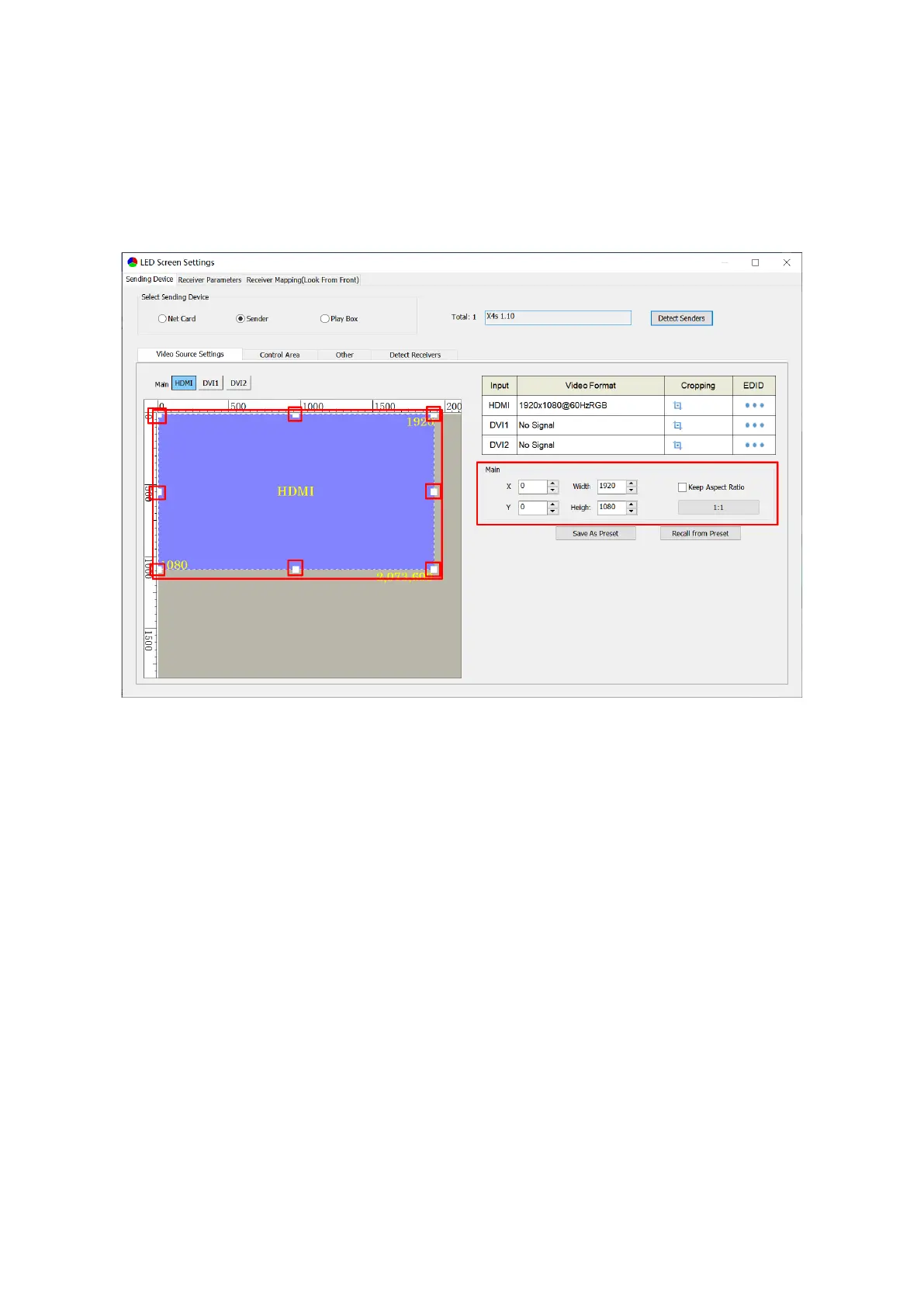The height and width of the screenshot is (1307, 924).
Task: Increase the Width value
Action: pos(632,484)
